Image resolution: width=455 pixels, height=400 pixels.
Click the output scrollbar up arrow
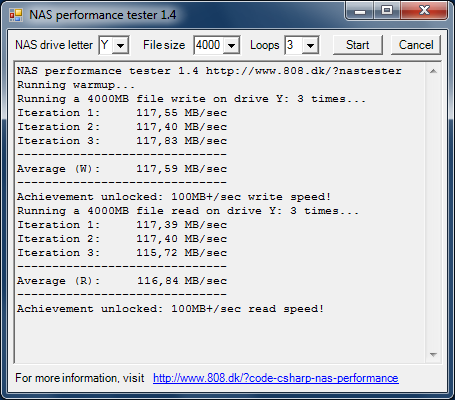tap(433, 71)
